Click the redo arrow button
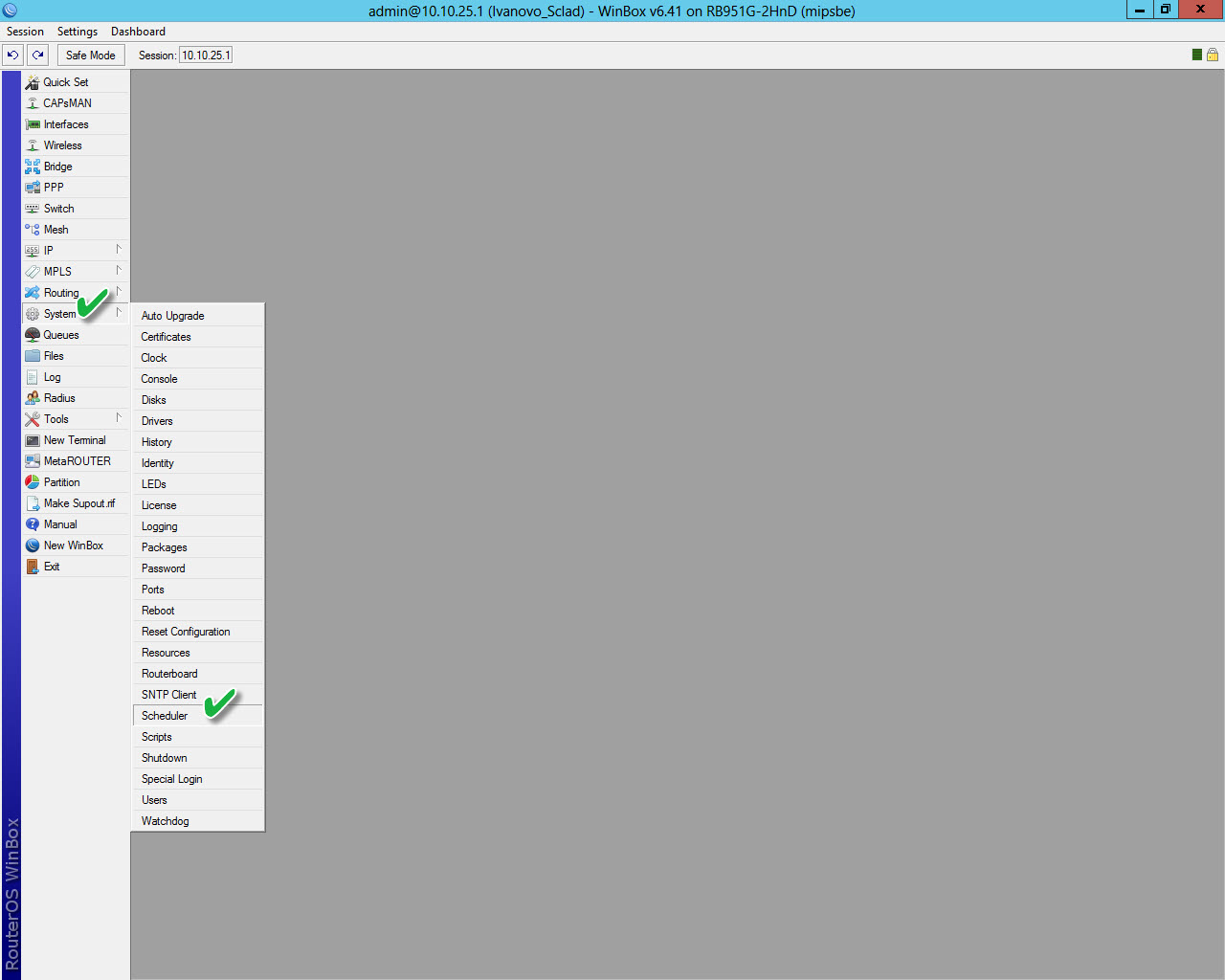 point(38,55)
